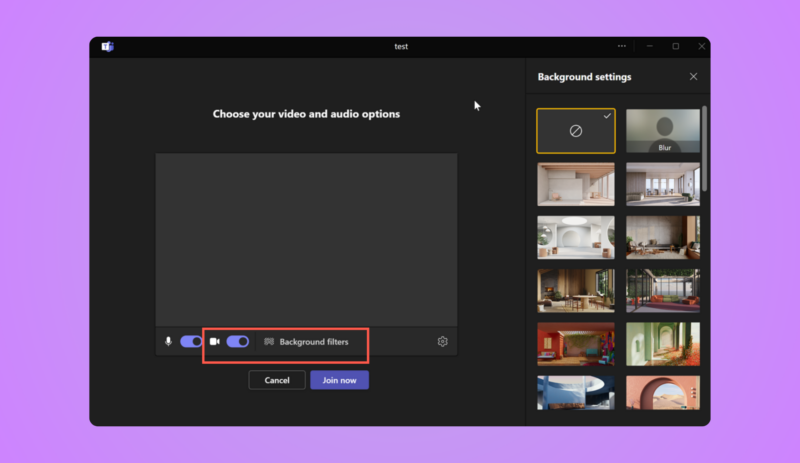Open the three-dots more options menu

[x=621, y=46]
